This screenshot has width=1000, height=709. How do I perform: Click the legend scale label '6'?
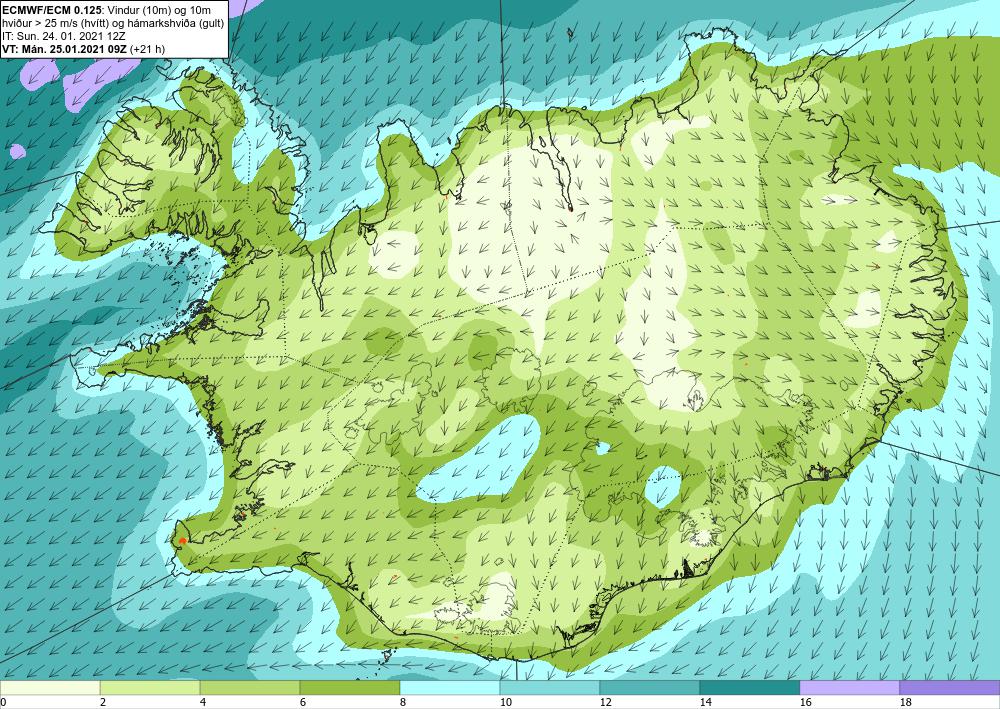coord(302,702)
